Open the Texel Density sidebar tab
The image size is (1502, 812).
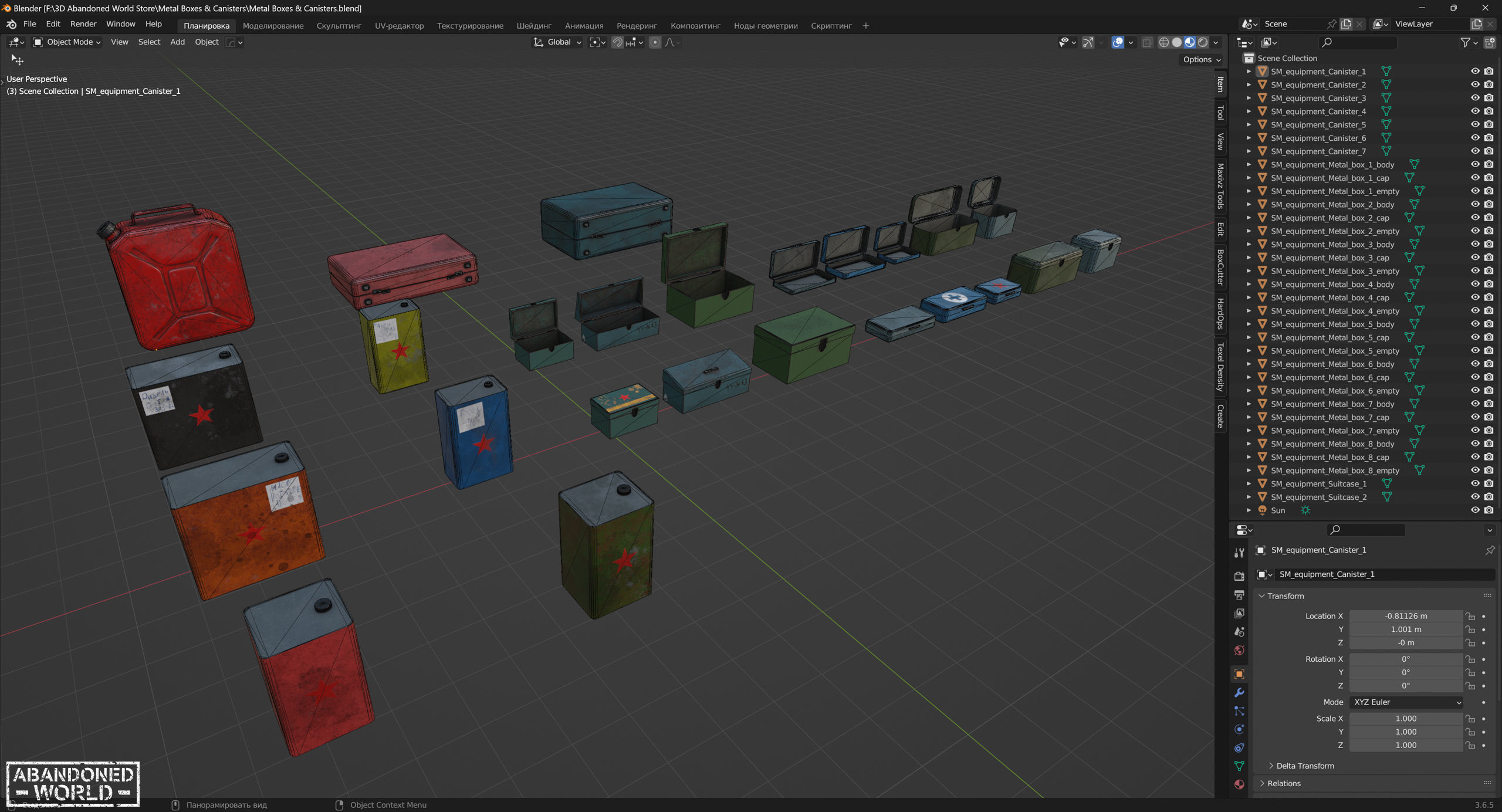[x=1220, y=367]
